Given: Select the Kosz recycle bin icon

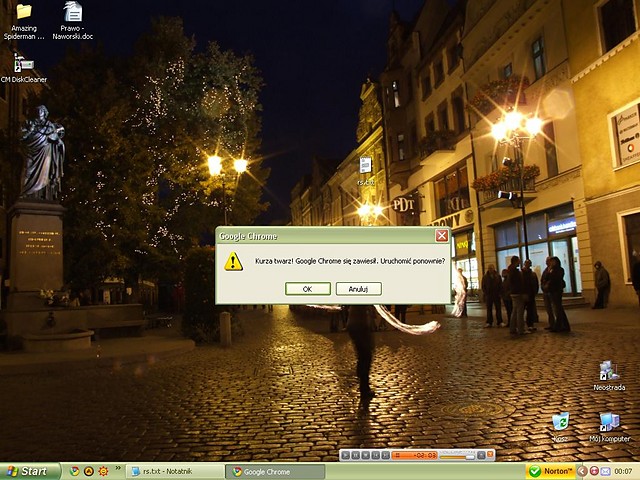Looking at the screenshot, I should pos(560,427).
